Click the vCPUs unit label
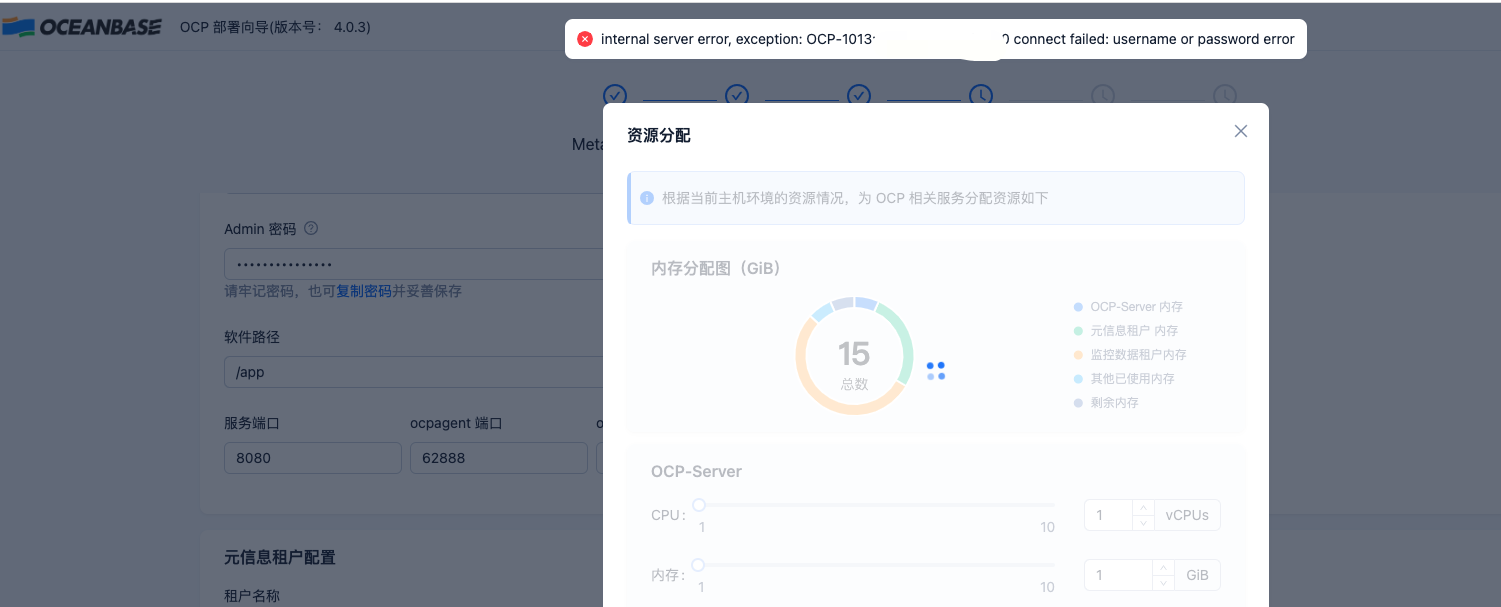 click(x=1187, y=515)
